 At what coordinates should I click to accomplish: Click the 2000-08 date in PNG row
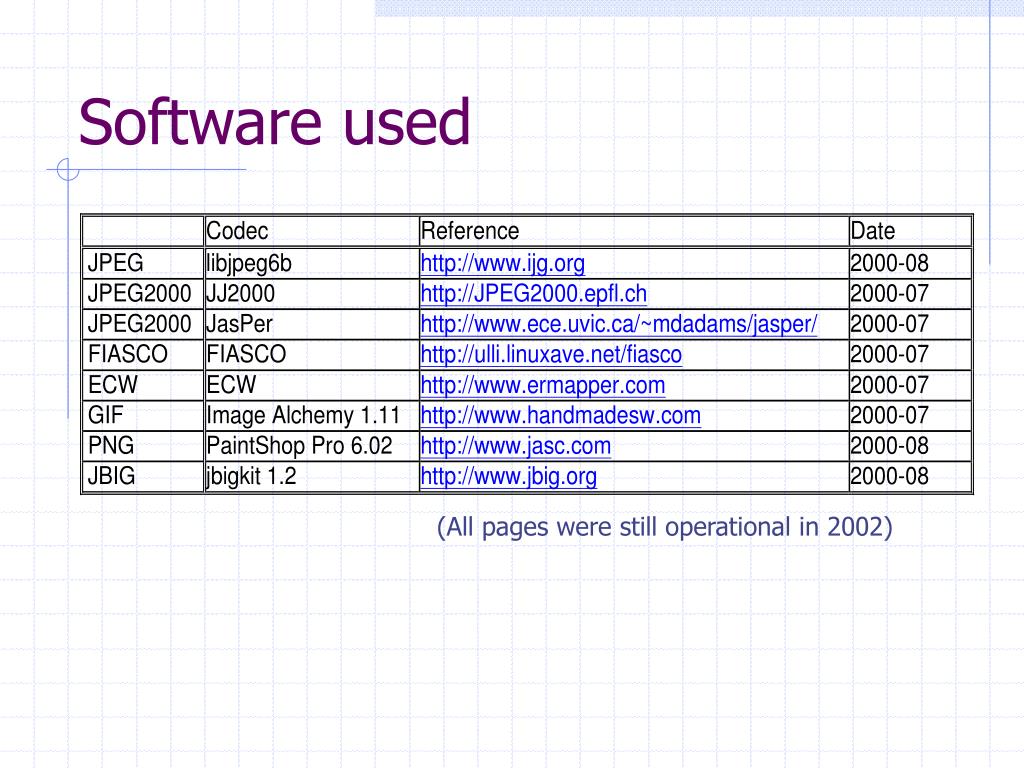889,445
